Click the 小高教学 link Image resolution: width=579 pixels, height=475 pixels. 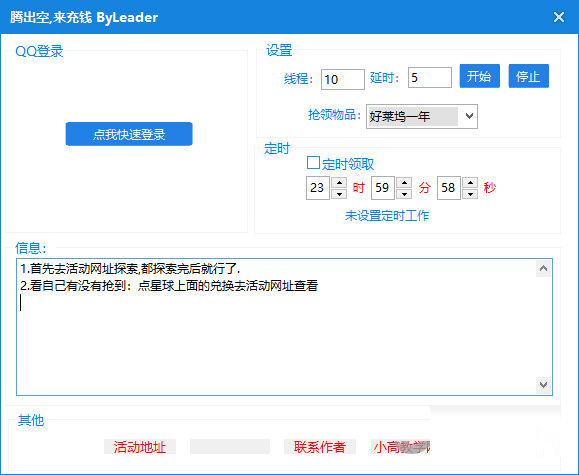click(x=401, y=447)
